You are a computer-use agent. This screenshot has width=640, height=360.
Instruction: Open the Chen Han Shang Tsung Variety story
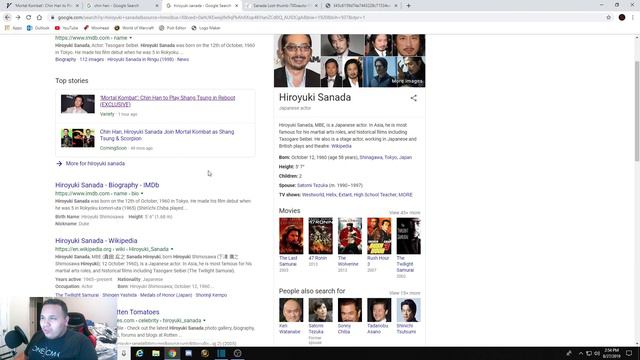167,101
